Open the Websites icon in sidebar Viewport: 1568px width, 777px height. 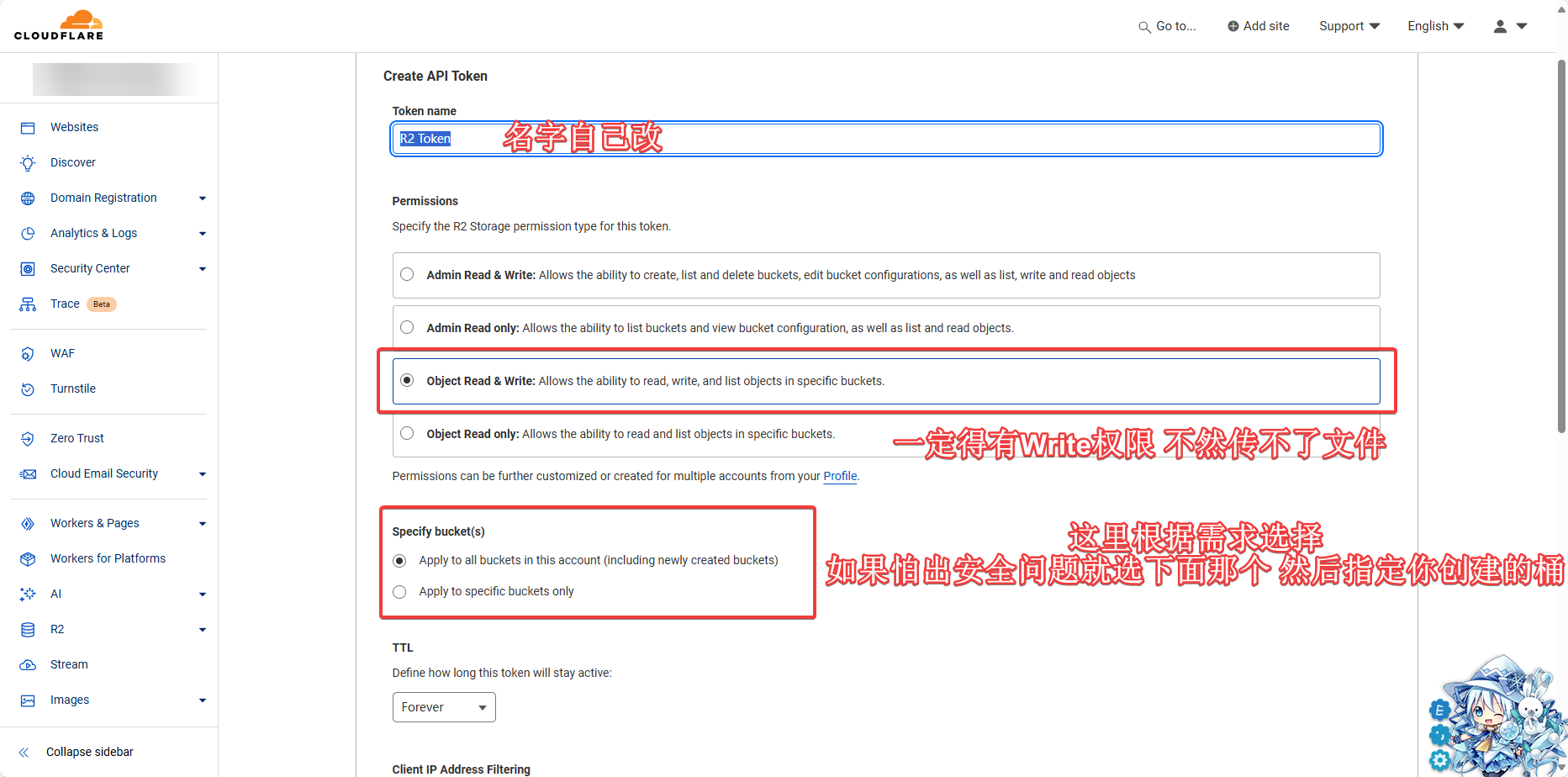click(28, 128)
